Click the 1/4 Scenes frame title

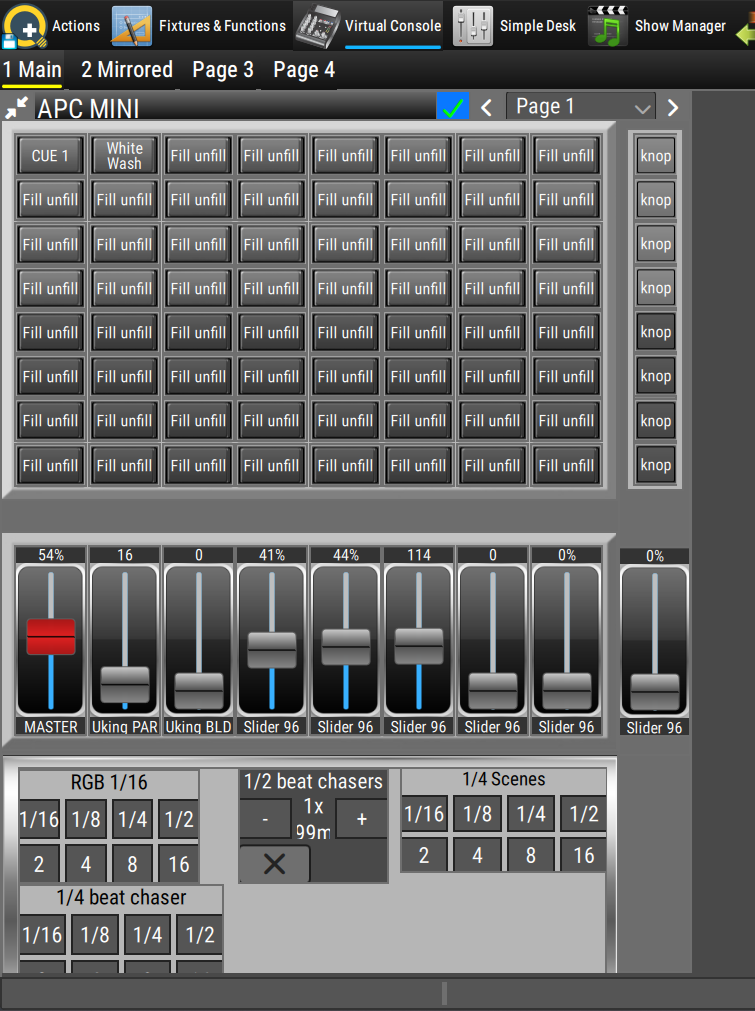(x=504, y=779)
